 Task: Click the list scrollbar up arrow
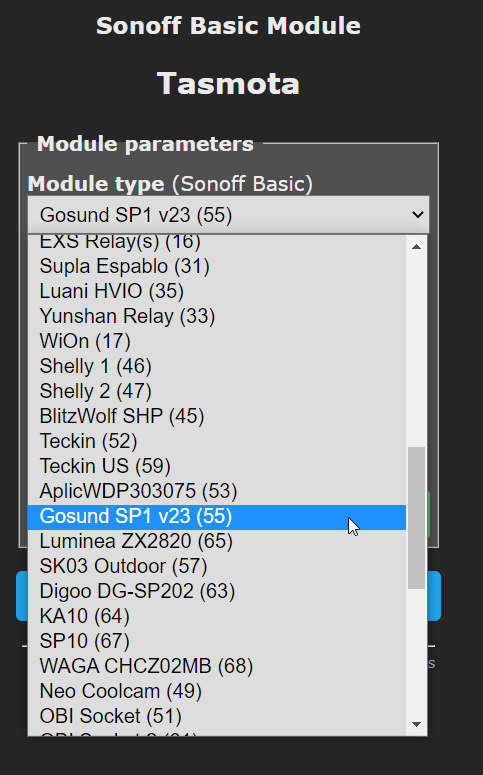tap(416, 246)
